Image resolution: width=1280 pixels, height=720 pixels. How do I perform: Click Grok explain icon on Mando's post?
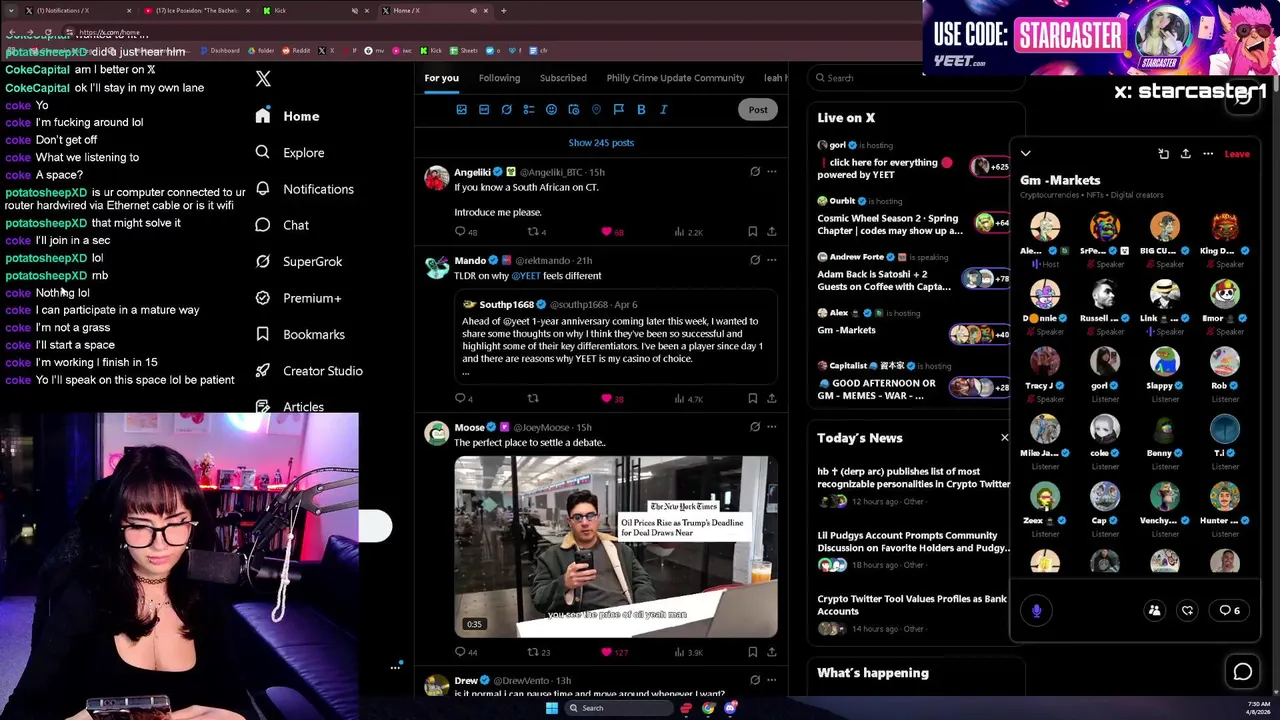coord(755,260)
